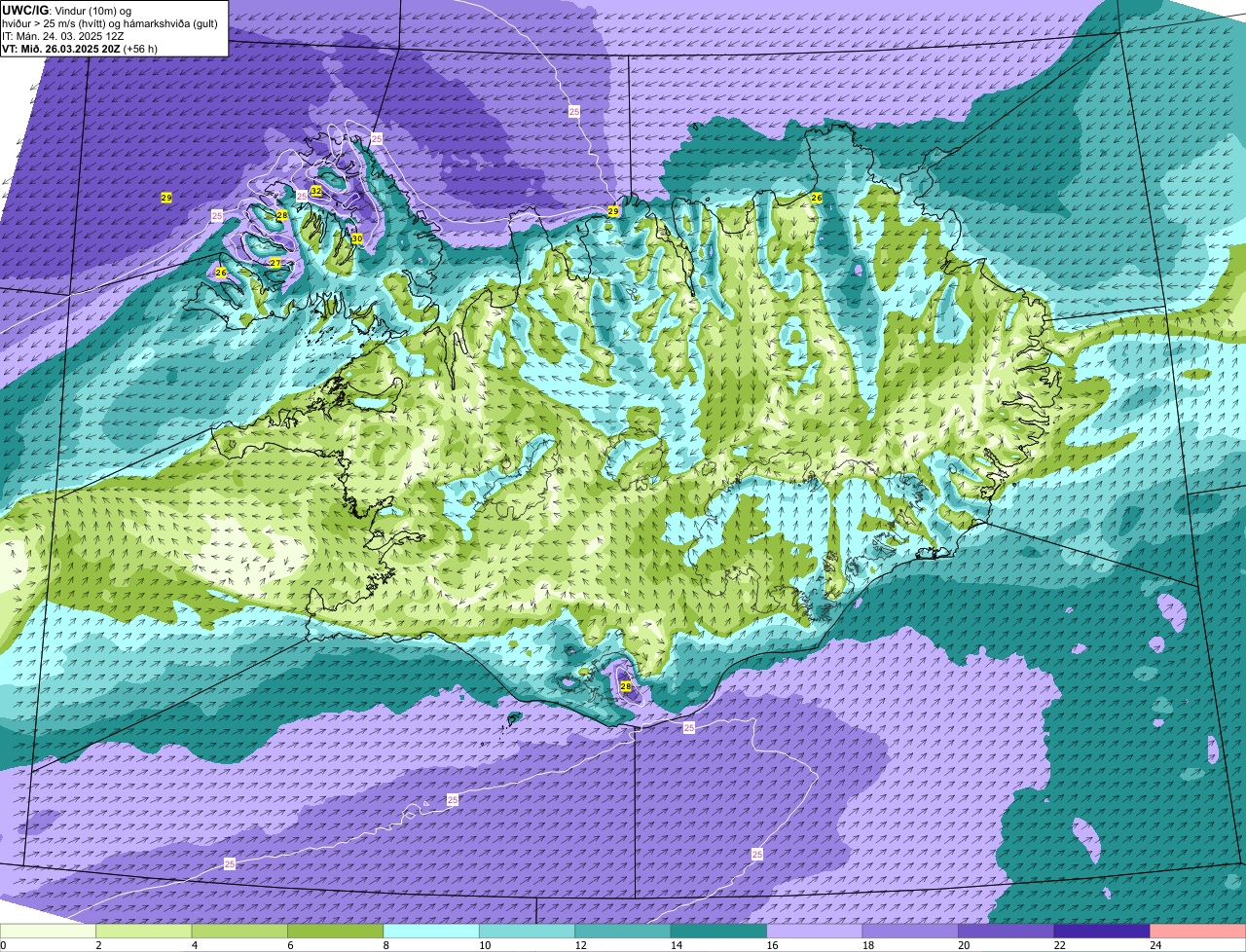Click the yellow 28 label near the south coast
The height and width of the screenshot is (952, 1246).
[626, 686]
